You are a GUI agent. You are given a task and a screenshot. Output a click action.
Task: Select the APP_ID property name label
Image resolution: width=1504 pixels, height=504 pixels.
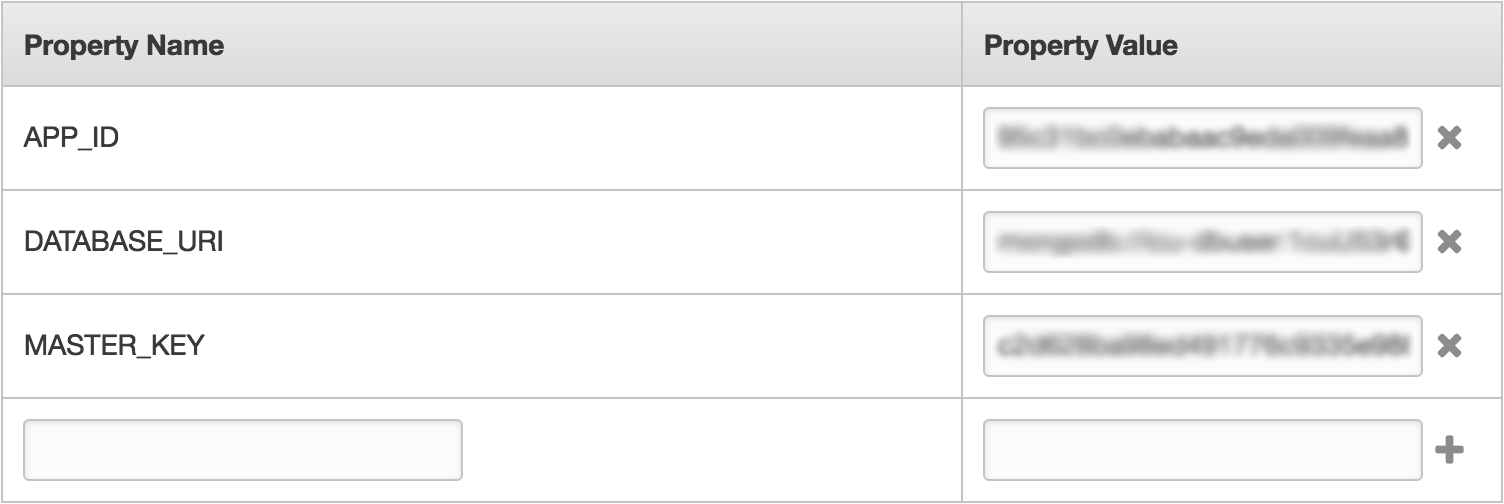coord(71,138)
